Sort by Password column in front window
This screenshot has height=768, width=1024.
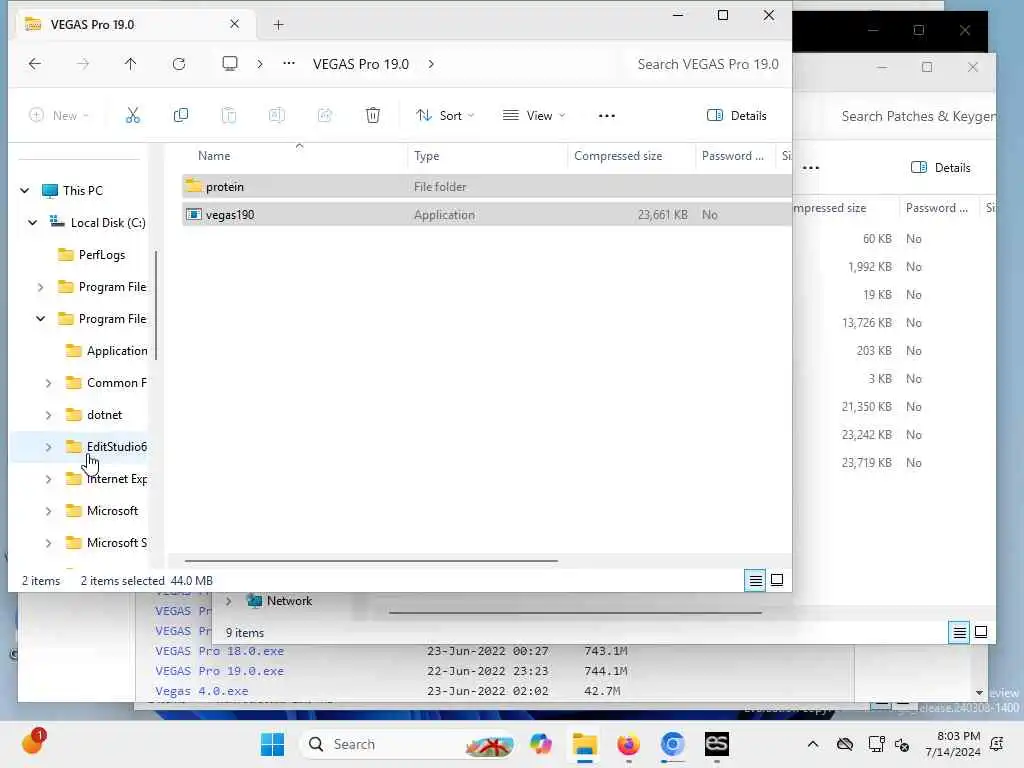point(732,156)
